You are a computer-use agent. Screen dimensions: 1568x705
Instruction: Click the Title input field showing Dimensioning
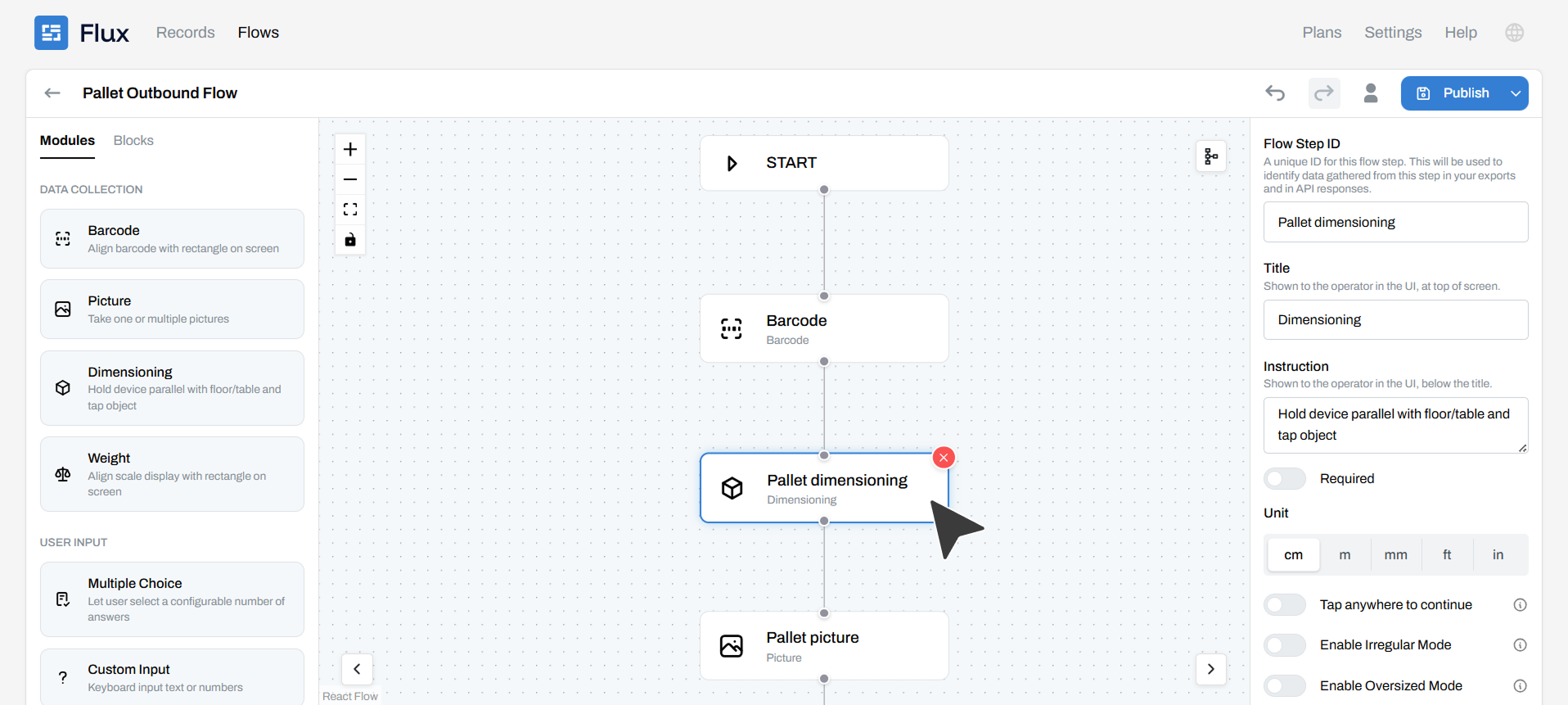point(1395,319)
